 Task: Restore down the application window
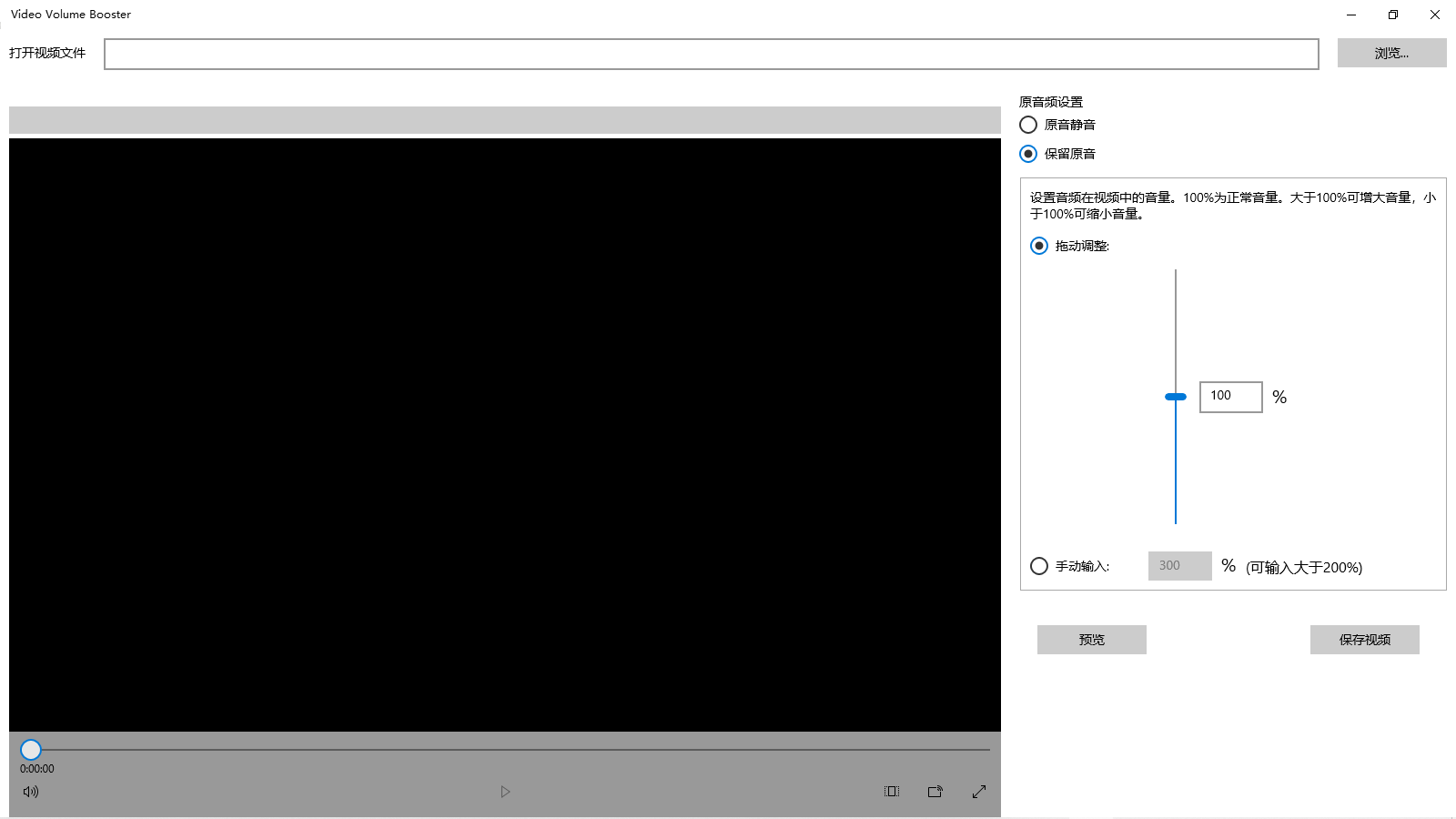click(1393, 15)
